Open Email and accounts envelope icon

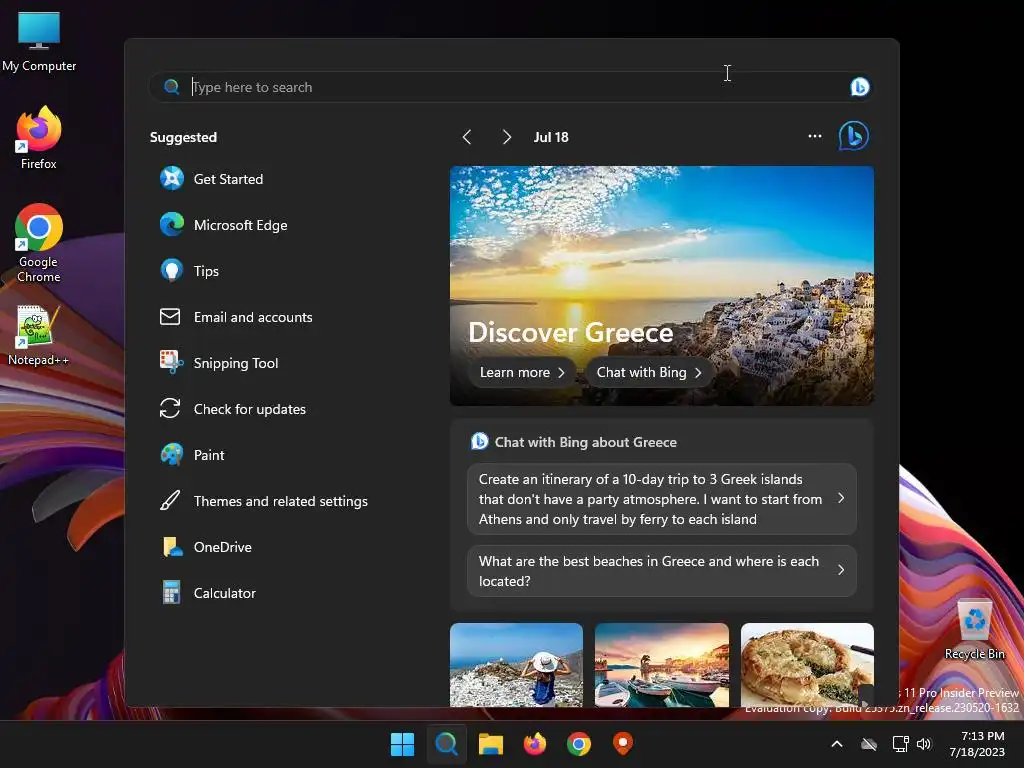170,317
